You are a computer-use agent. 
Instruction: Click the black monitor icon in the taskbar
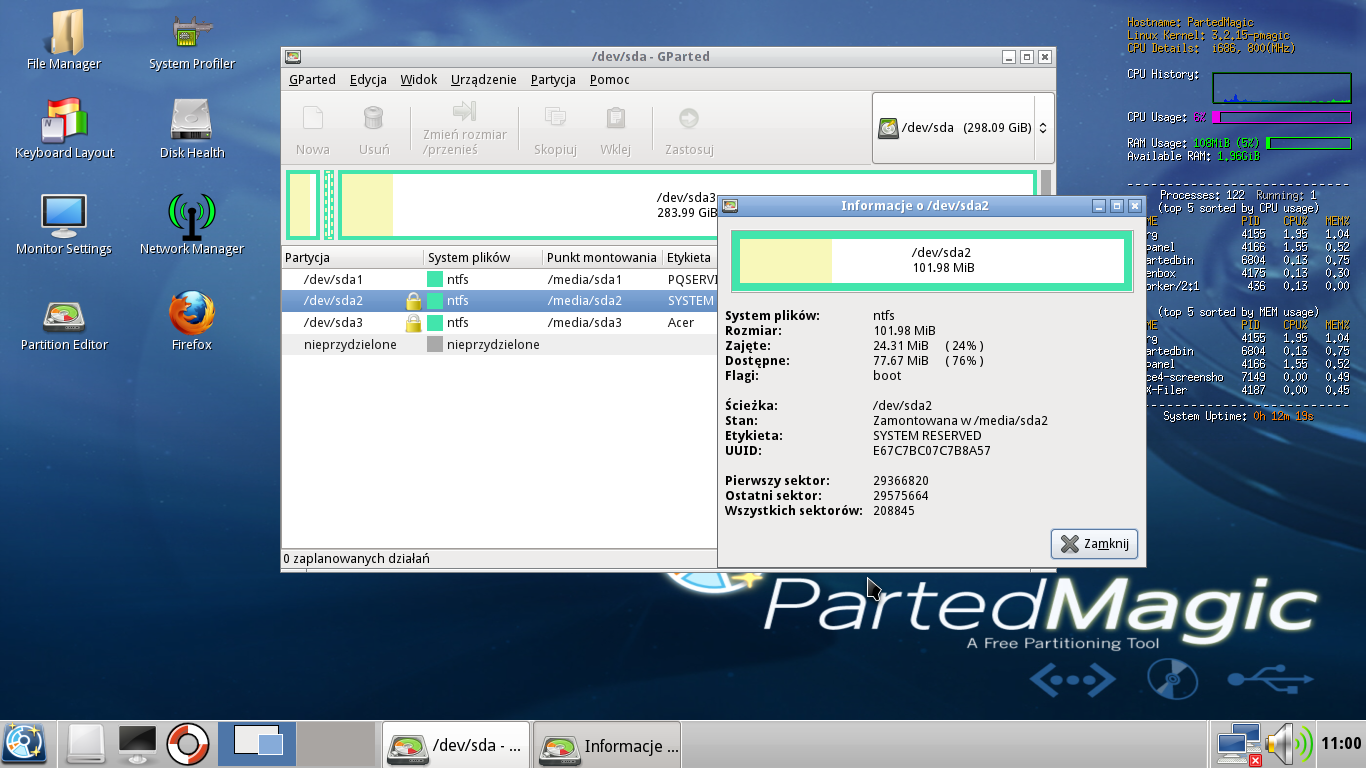click(x=137, y=744)
